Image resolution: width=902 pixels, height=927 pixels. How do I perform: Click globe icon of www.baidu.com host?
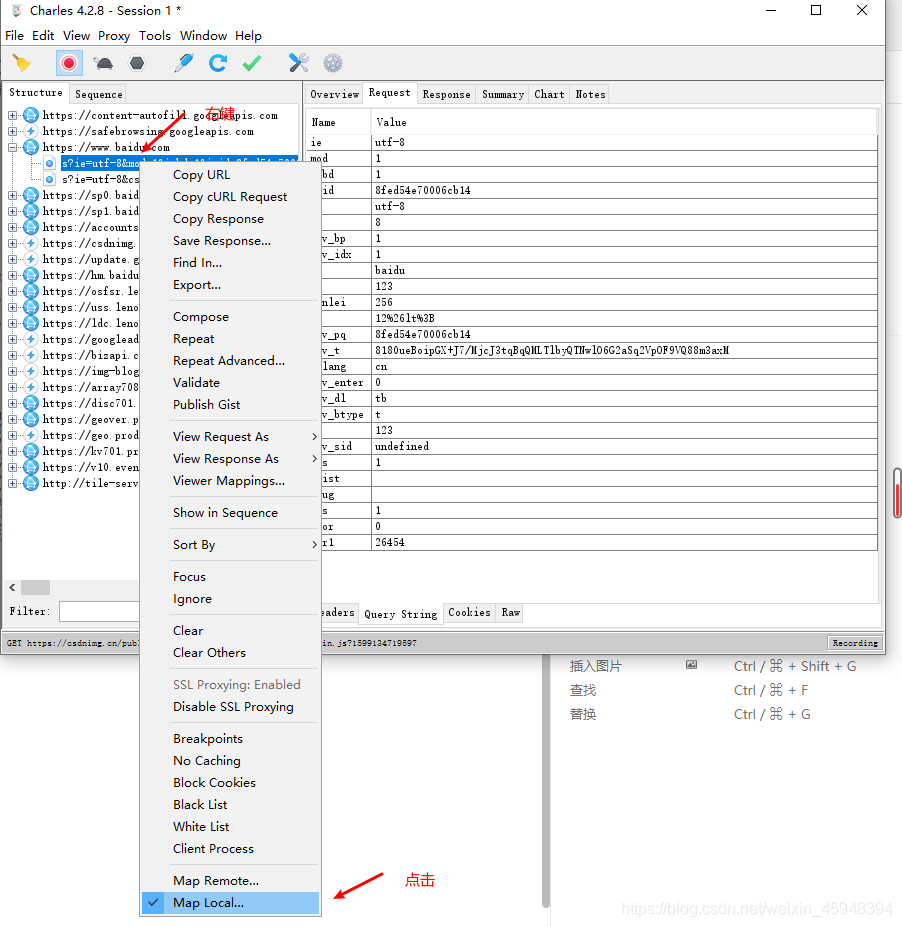[31, 147]
